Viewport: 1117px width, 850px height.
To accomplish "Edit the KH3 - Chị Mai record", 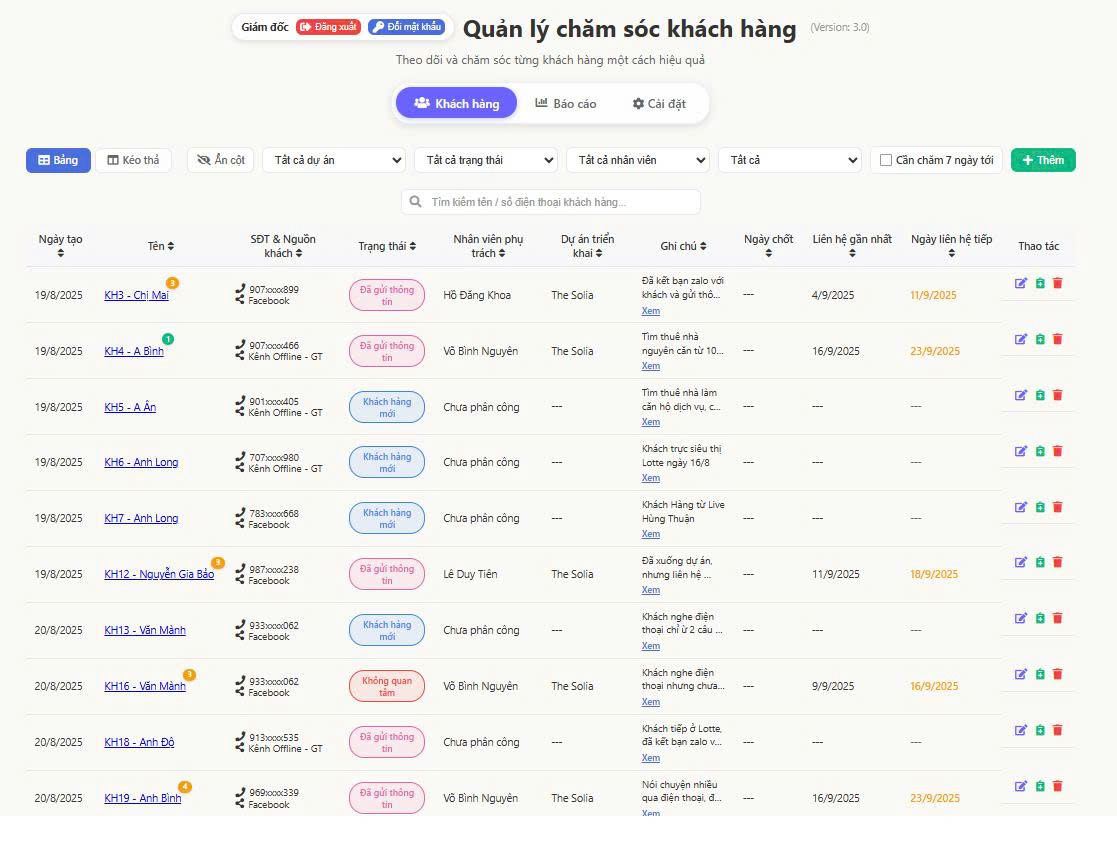I will click(1021, 283).
